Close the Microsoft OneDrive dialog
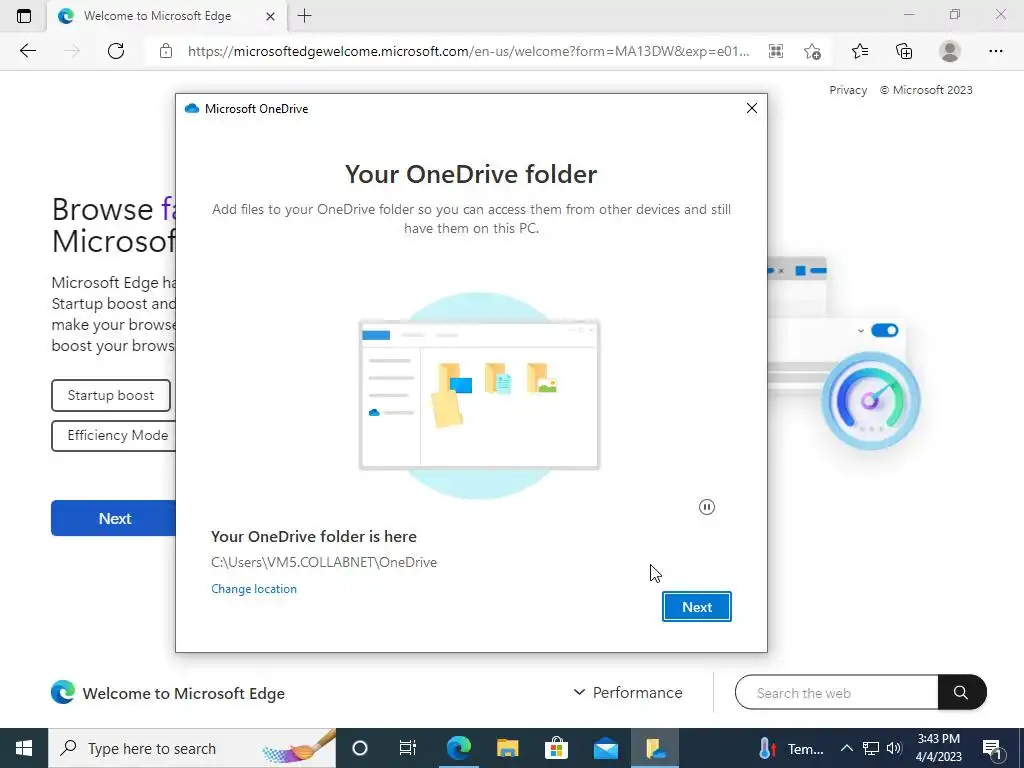 click(x=752, y=108)
